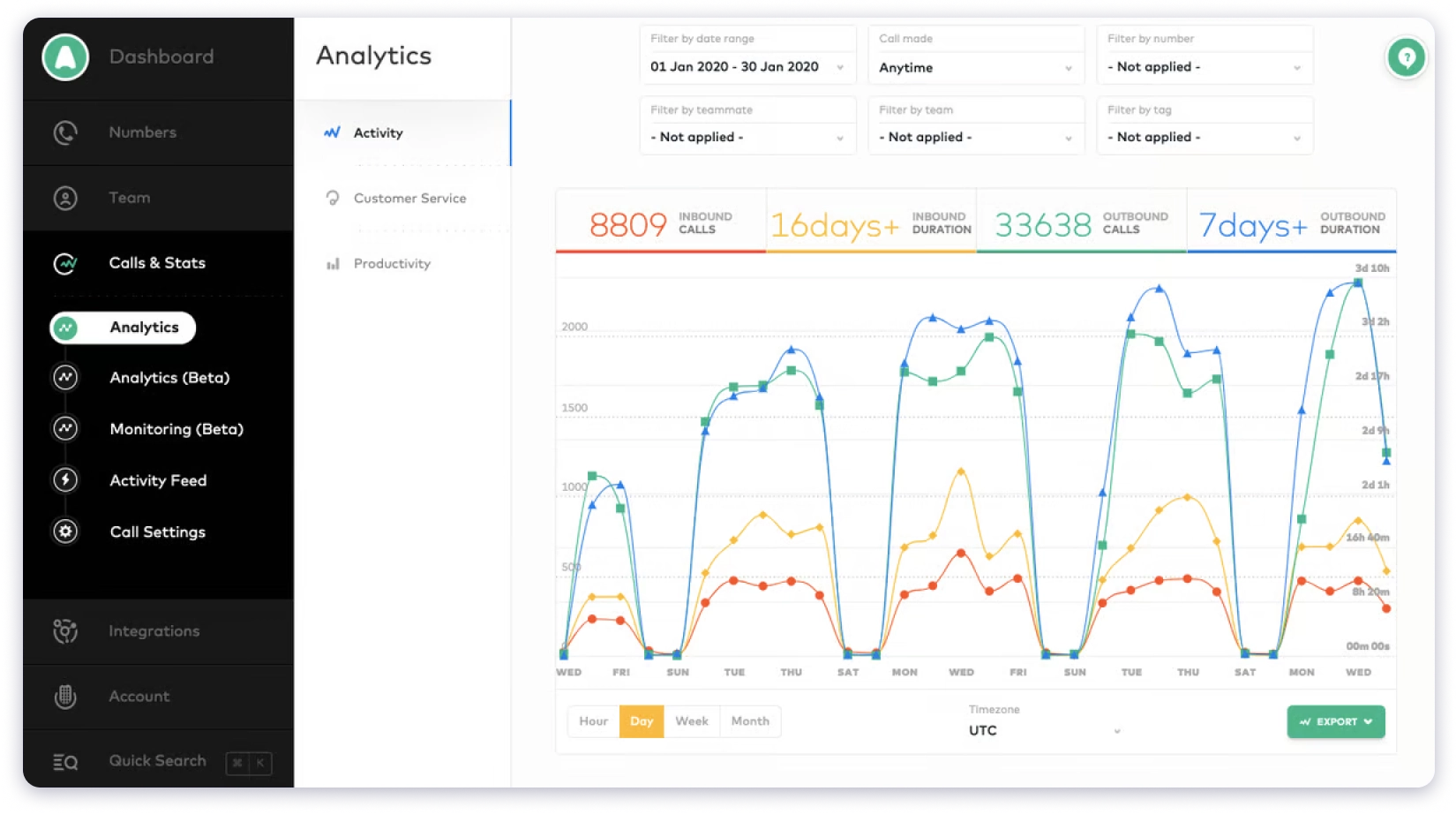Select the Hour granularity
This screenshot has width=1456, height=814.
coord(593,721)
